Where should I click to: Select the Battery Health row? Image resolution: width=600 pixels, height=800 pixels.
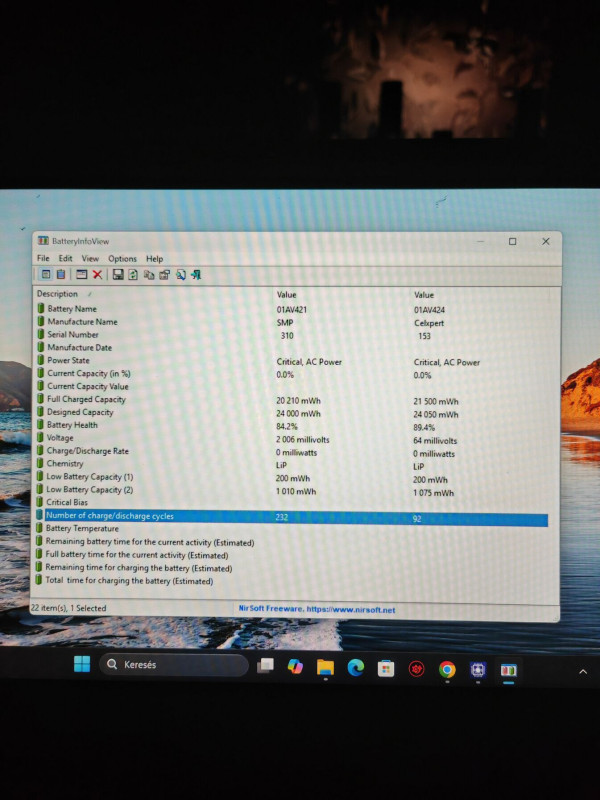point(292,425)
